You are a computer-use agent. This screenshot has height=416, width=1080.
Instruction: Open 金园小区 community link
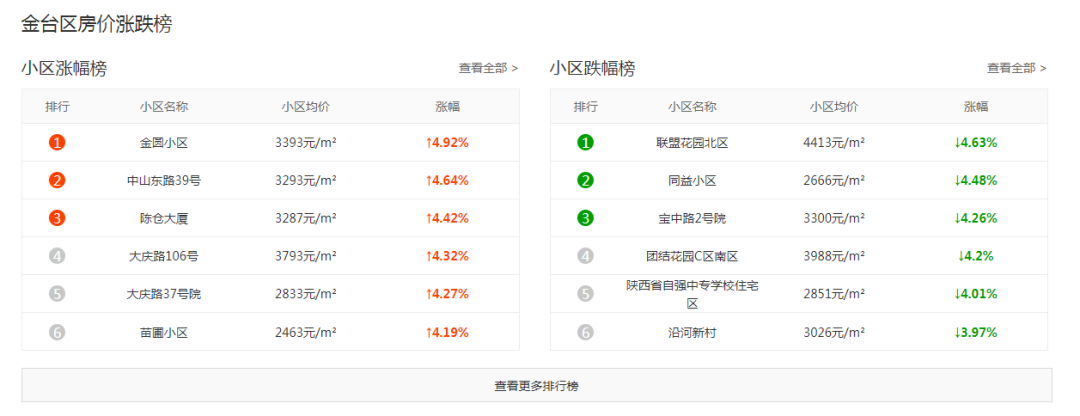point(164,143)
